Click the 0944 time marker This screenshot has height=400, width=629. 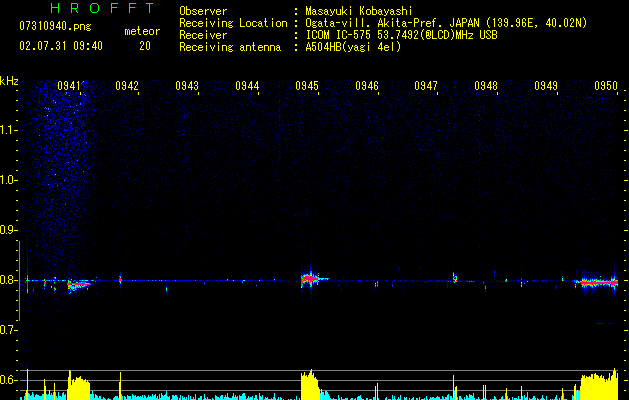[x=247, y=86]
